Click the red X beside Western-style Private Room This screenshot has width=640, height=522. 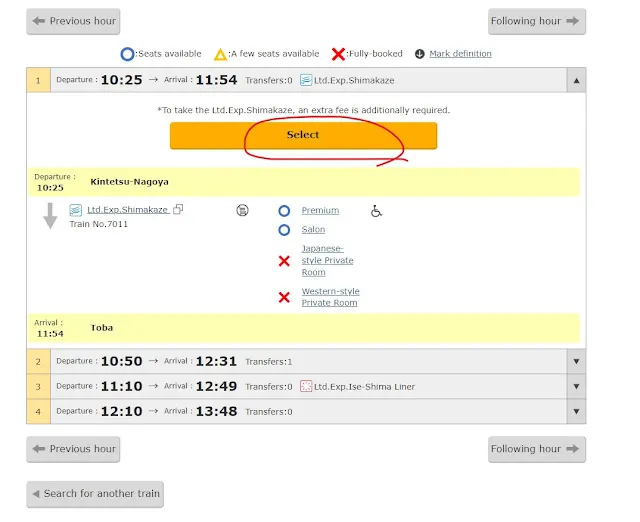pyautogui.click(x=284, y=297)
